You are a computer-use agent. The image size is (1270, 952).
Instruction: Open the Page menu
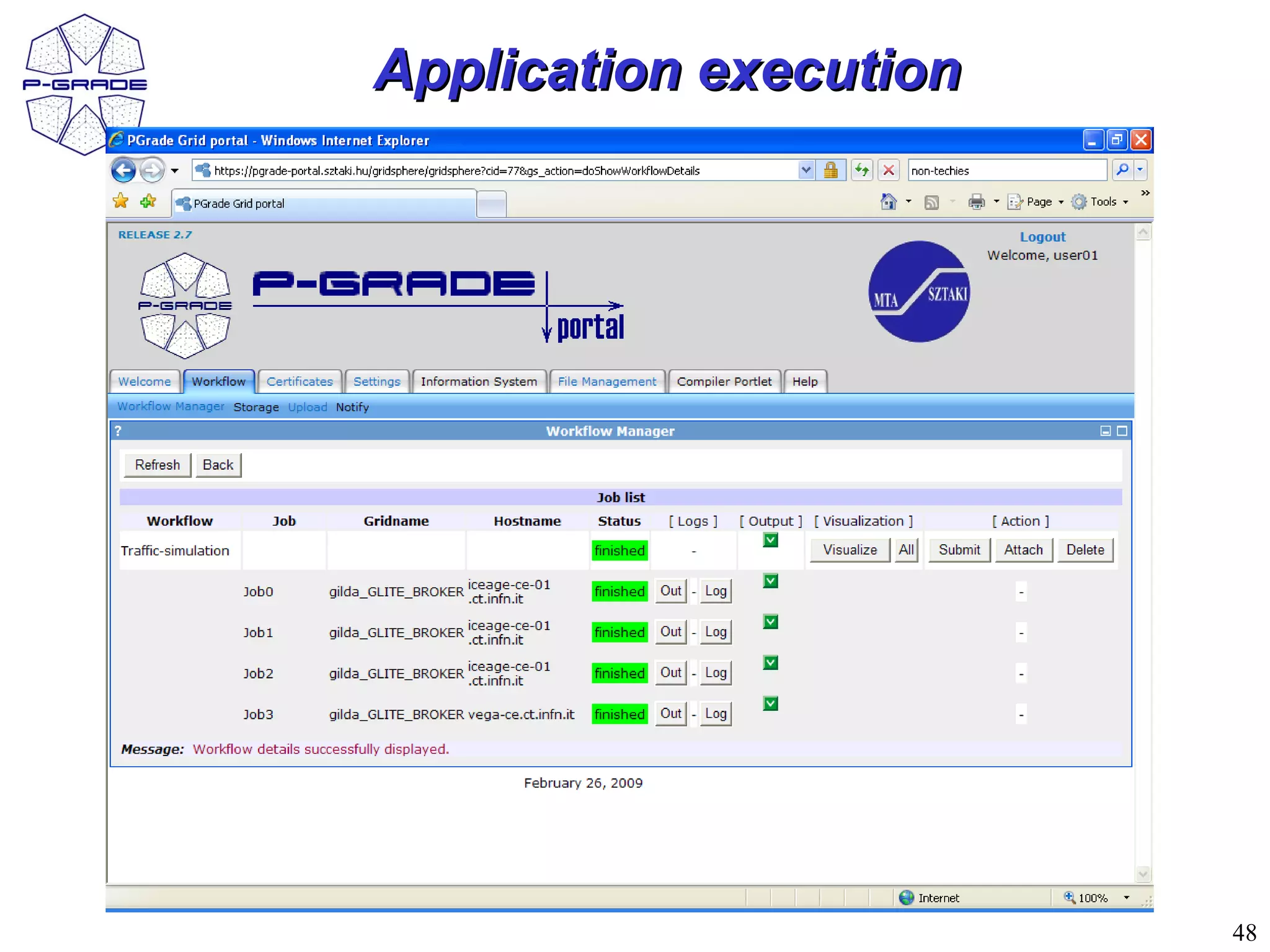[x=1036, y=202]
